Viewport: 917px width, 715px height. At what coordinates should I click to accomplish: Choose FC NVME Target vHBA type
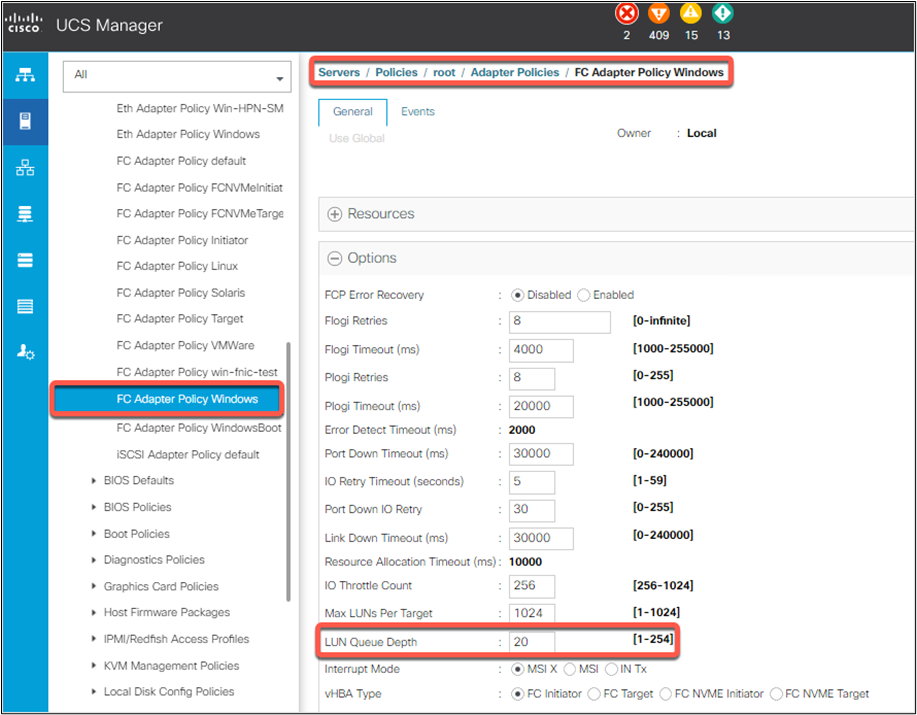pyautogui.click(x=776, y=694)
